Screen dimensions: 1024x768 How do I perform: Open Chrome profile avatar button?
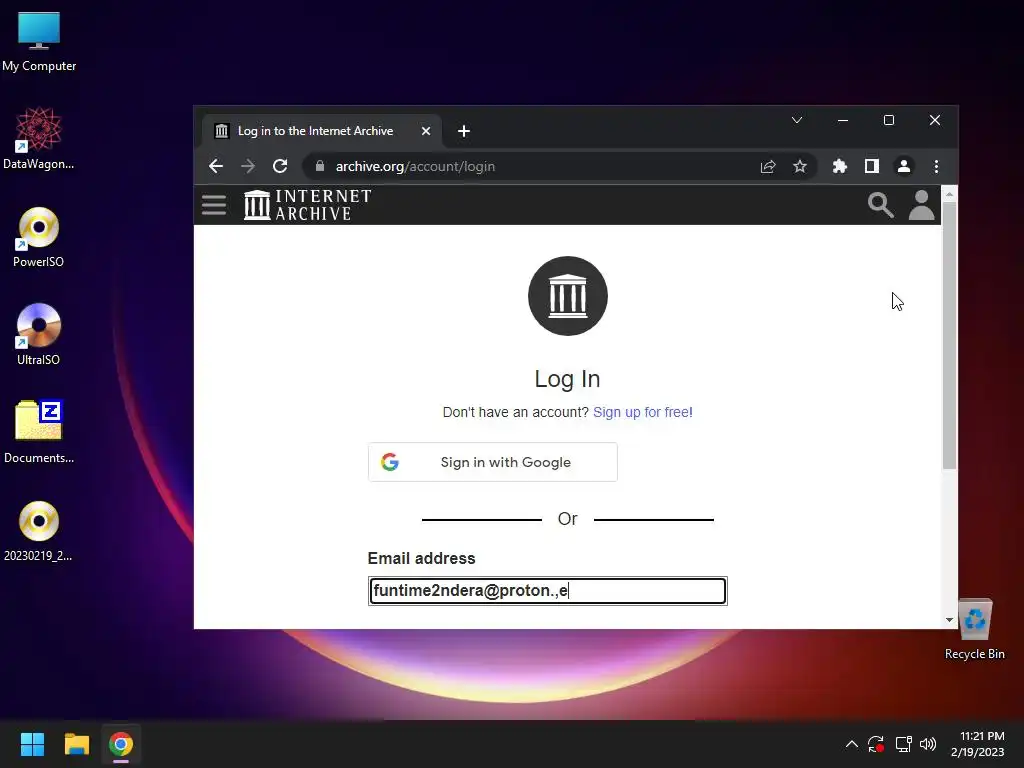(904, 167)
